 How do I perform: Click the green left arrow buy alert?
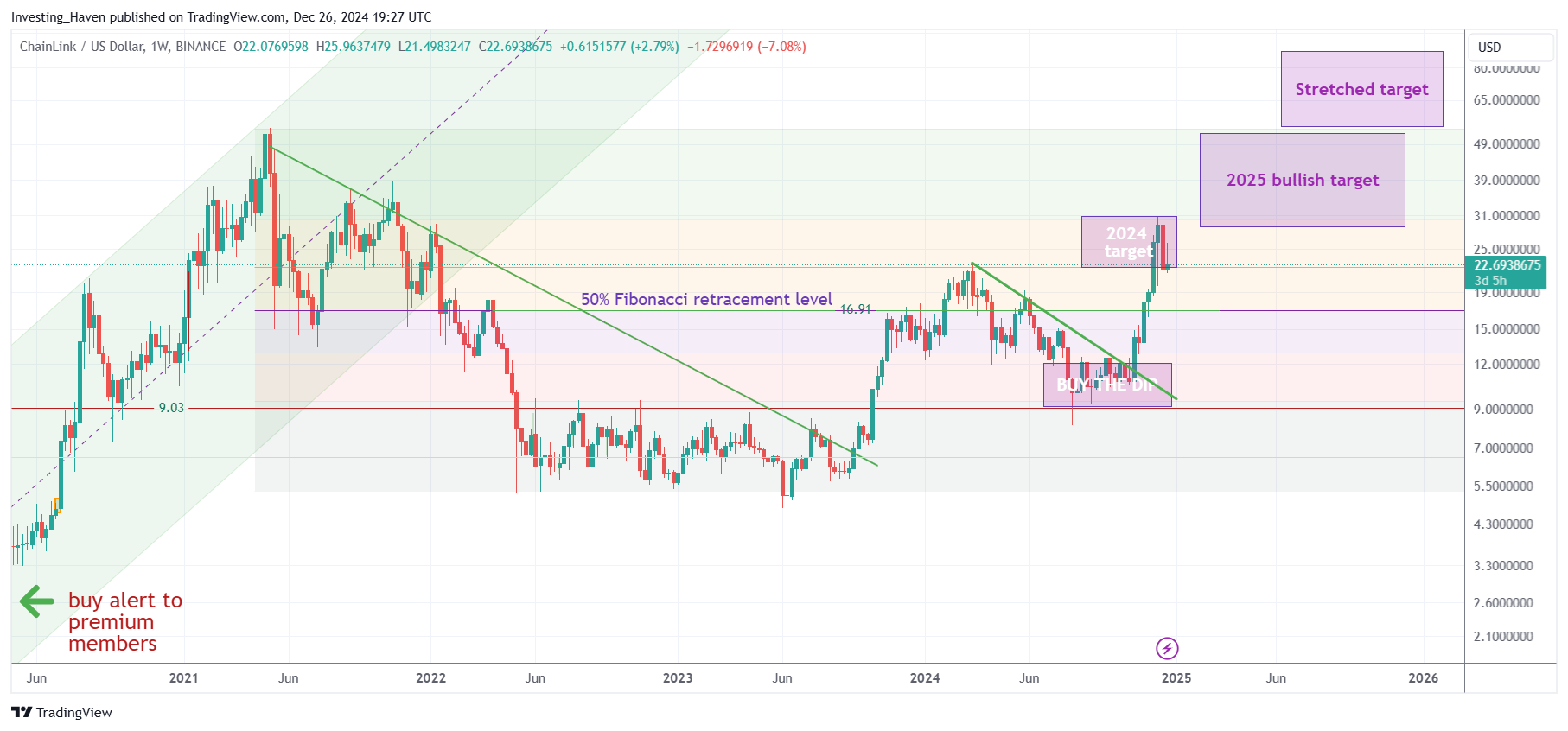click(36, 601)
